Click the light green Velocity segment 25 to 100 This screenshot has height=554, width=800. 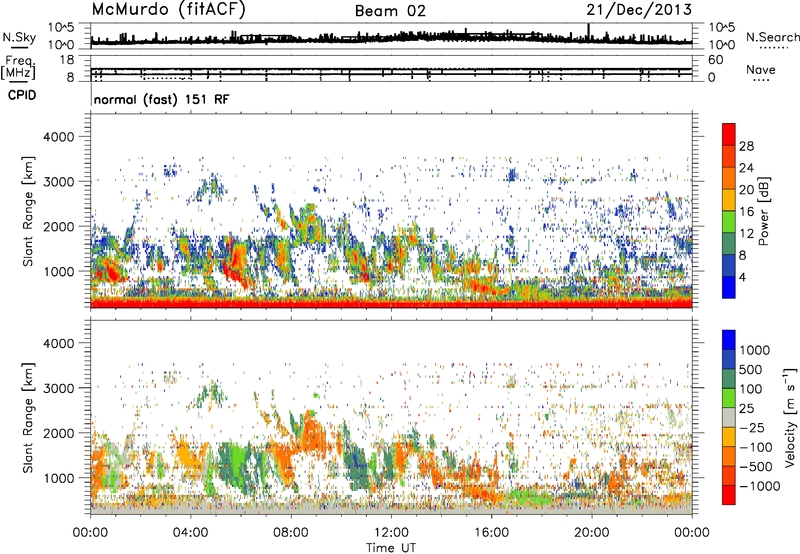(x=729, y=398)
